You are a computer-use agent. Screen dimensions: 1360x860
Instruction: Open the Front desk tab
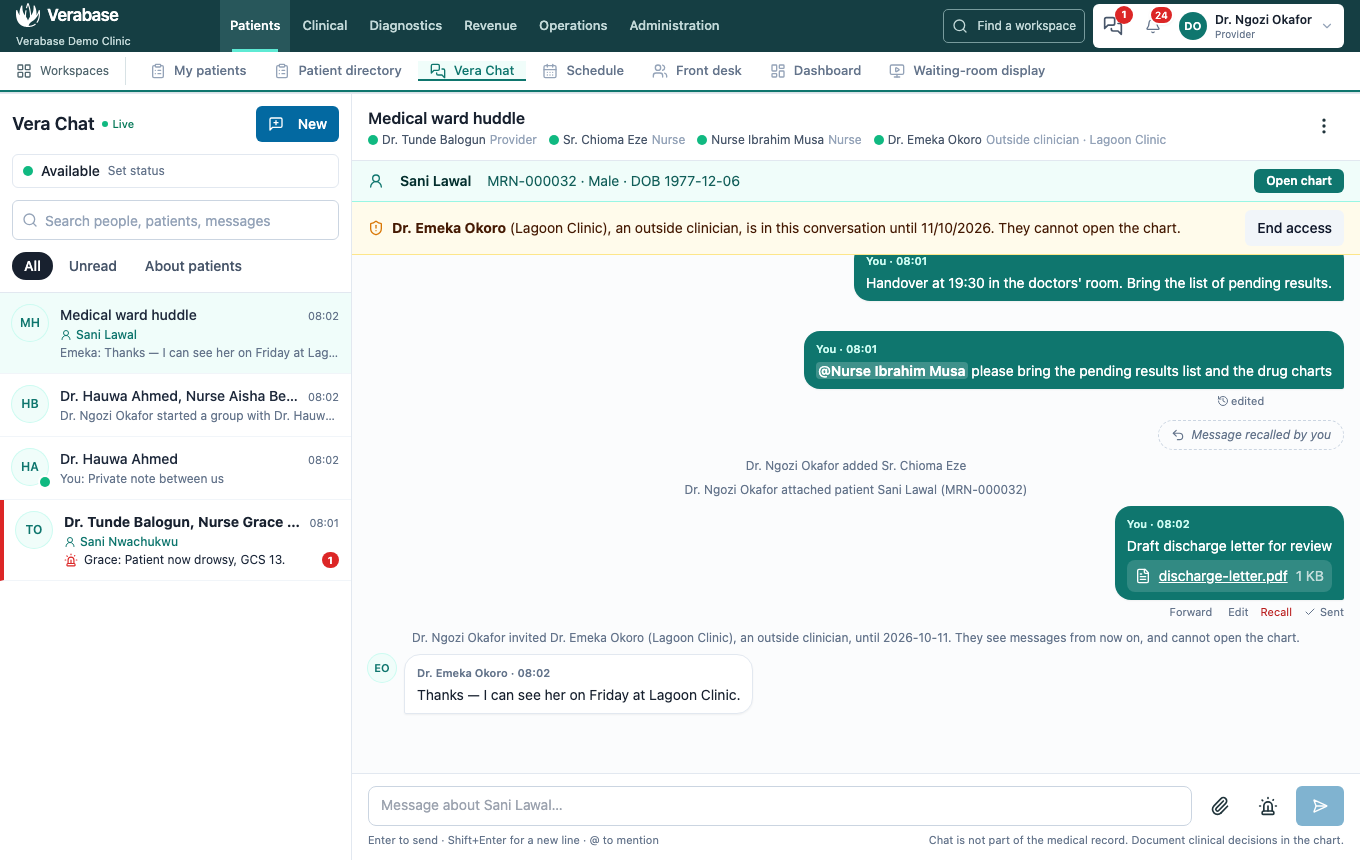click(x=697, y=71)
